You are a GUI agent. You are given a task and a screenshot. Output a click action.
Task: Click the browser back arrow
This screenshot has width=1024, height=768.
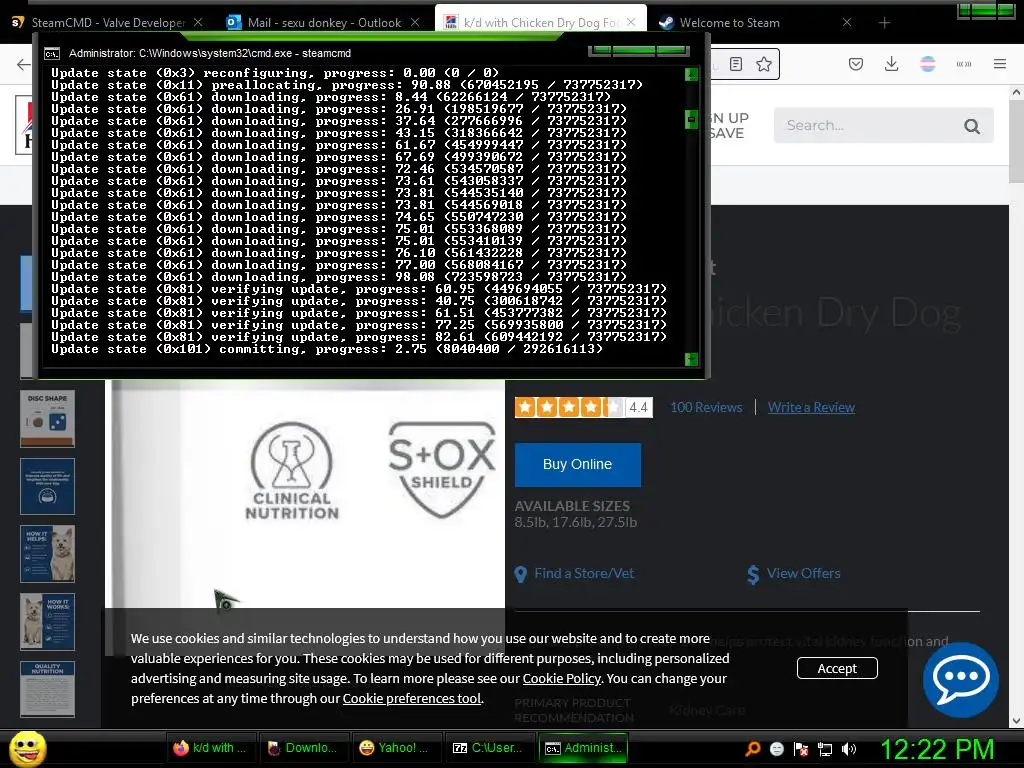(24, 64)
